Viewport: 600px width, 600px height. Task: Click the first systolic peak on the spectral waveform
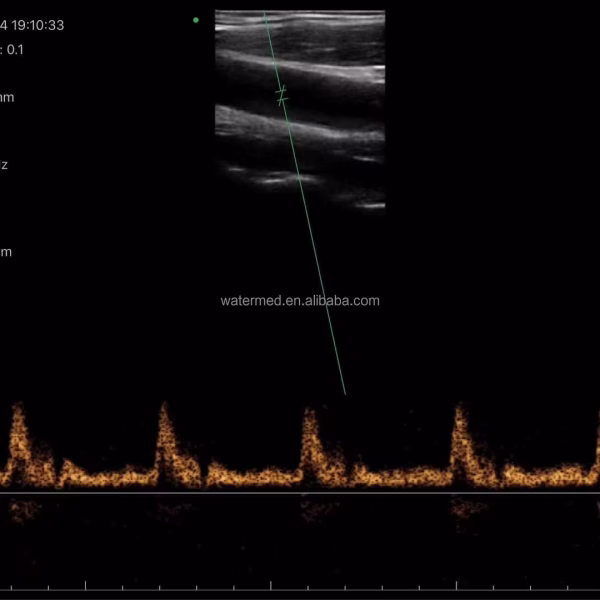tap(17, 412)
